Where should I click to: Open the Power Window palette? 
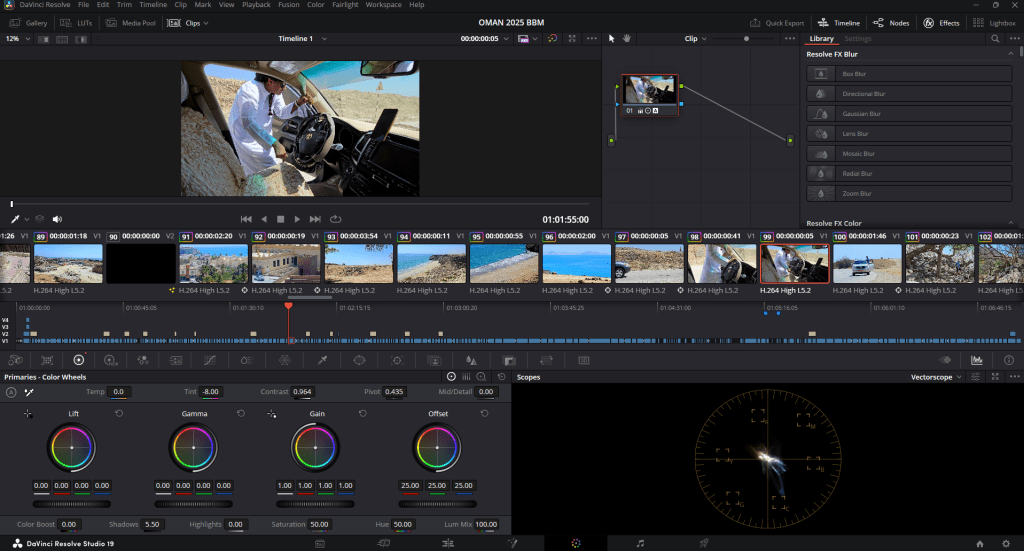tap(359, 360)
